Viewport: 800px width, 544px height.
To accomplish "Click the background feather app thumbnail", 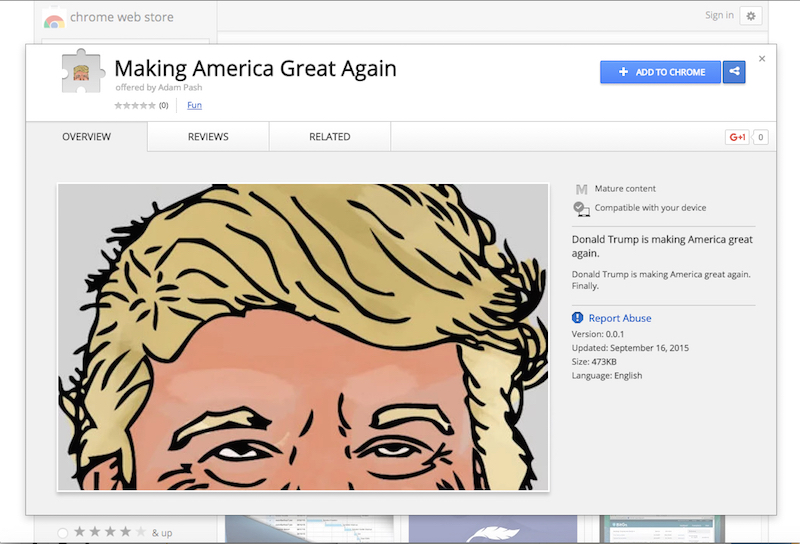I will pyautogui.click(x=493, y=529).
